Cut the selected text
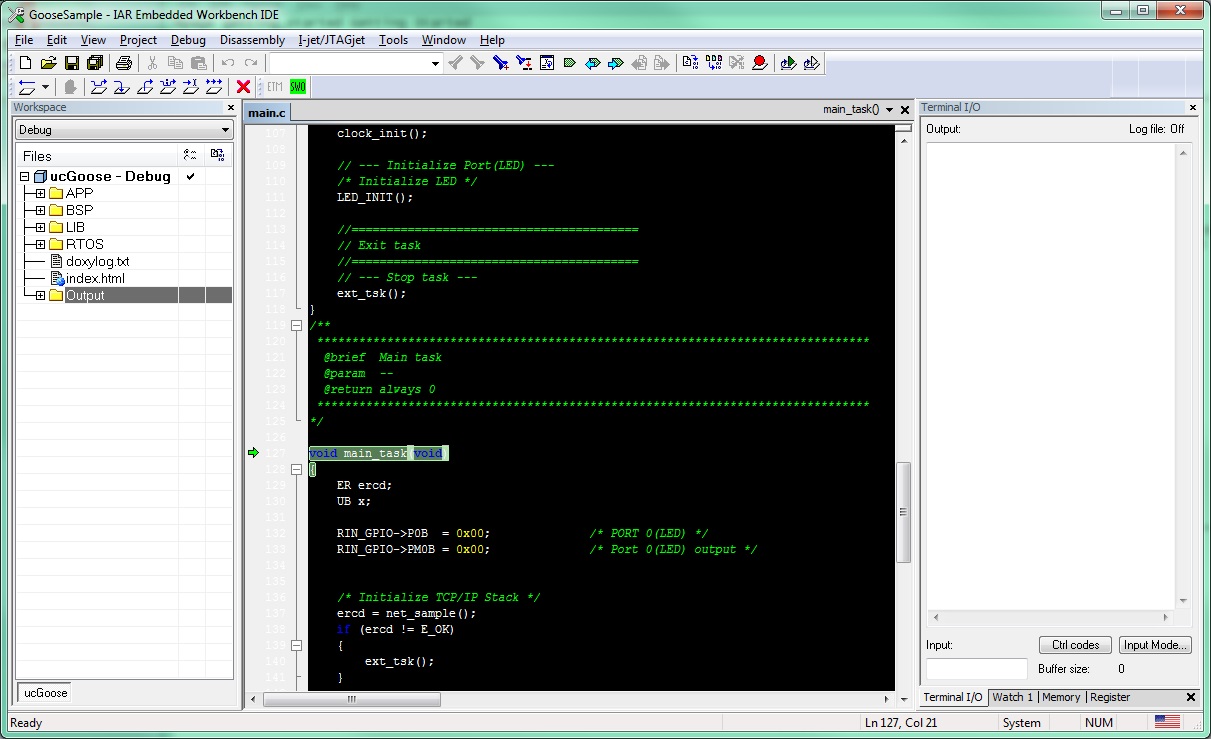The height and width of the screenshot is (739, 1211). pyautogui.click(x=152, y=63)
